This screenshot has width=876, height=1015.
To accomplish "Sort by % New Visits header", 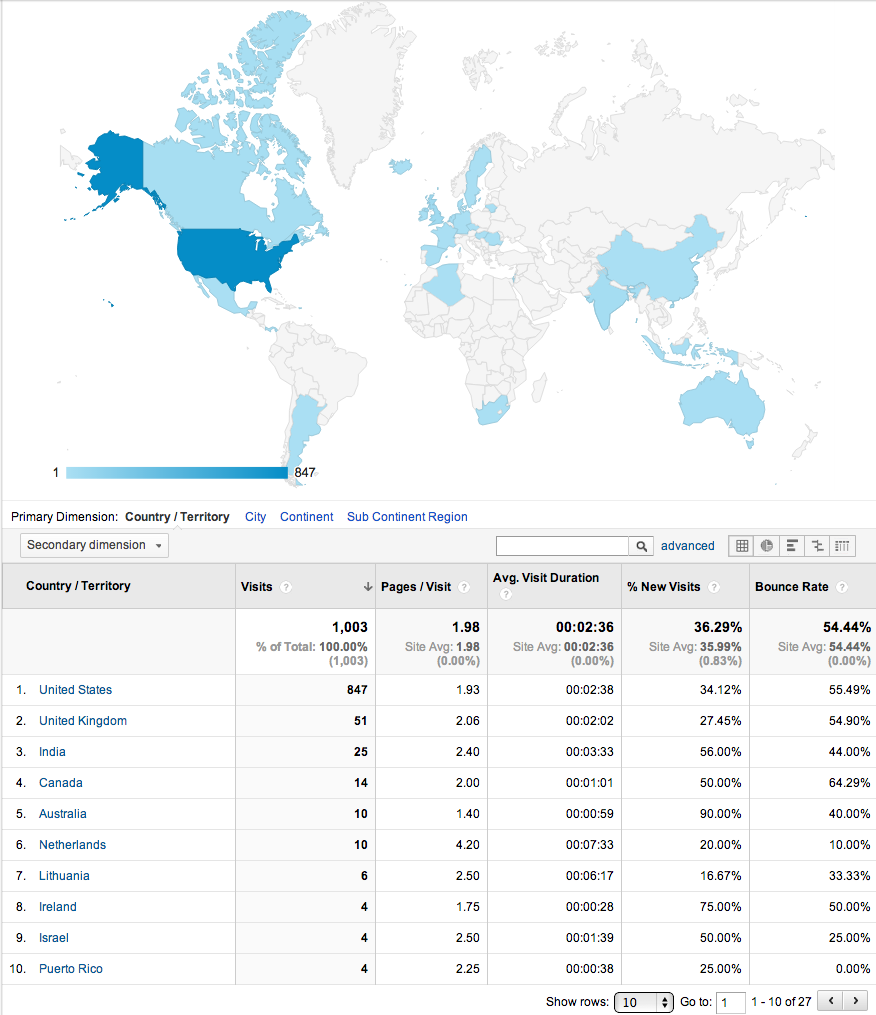I will click(x=664, y=587).
